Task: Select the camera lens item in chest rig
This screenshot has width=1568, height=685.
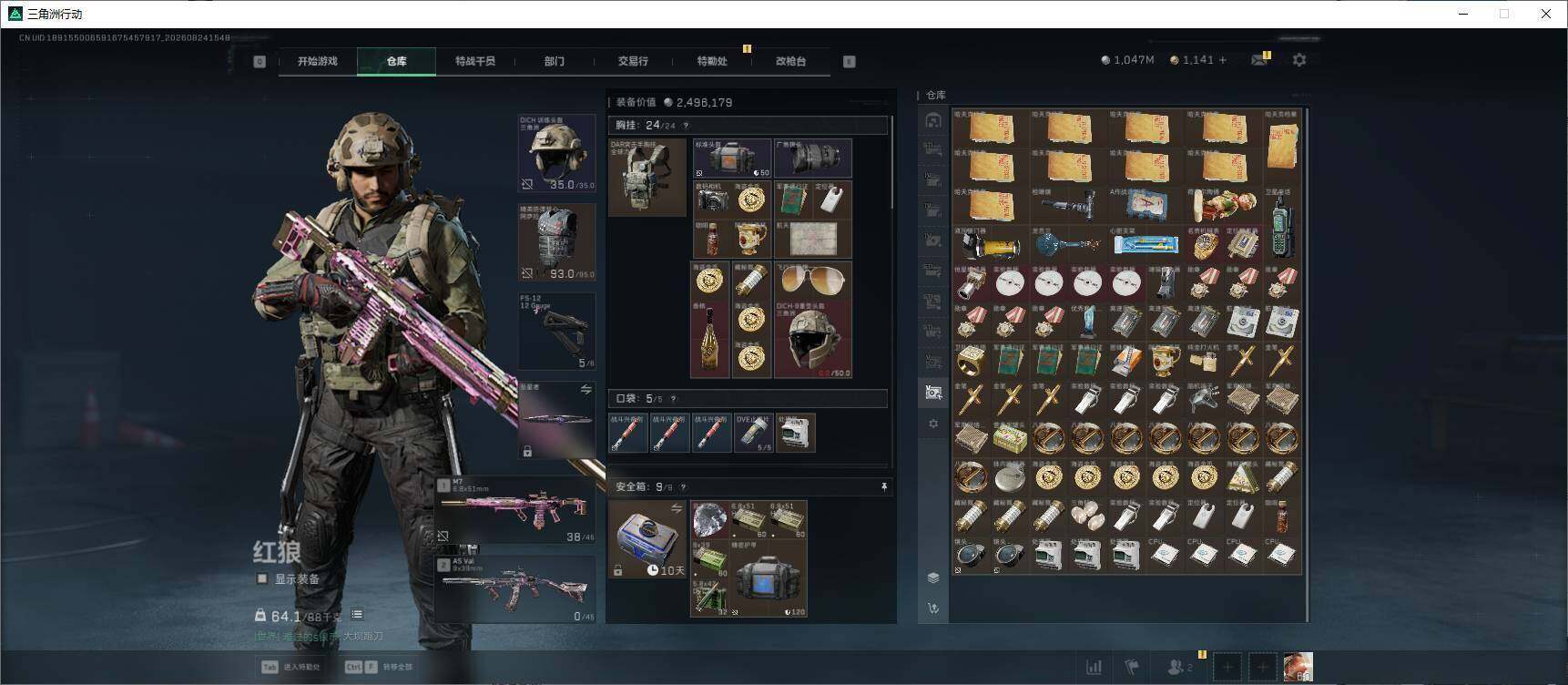Action: coord(813,158)
